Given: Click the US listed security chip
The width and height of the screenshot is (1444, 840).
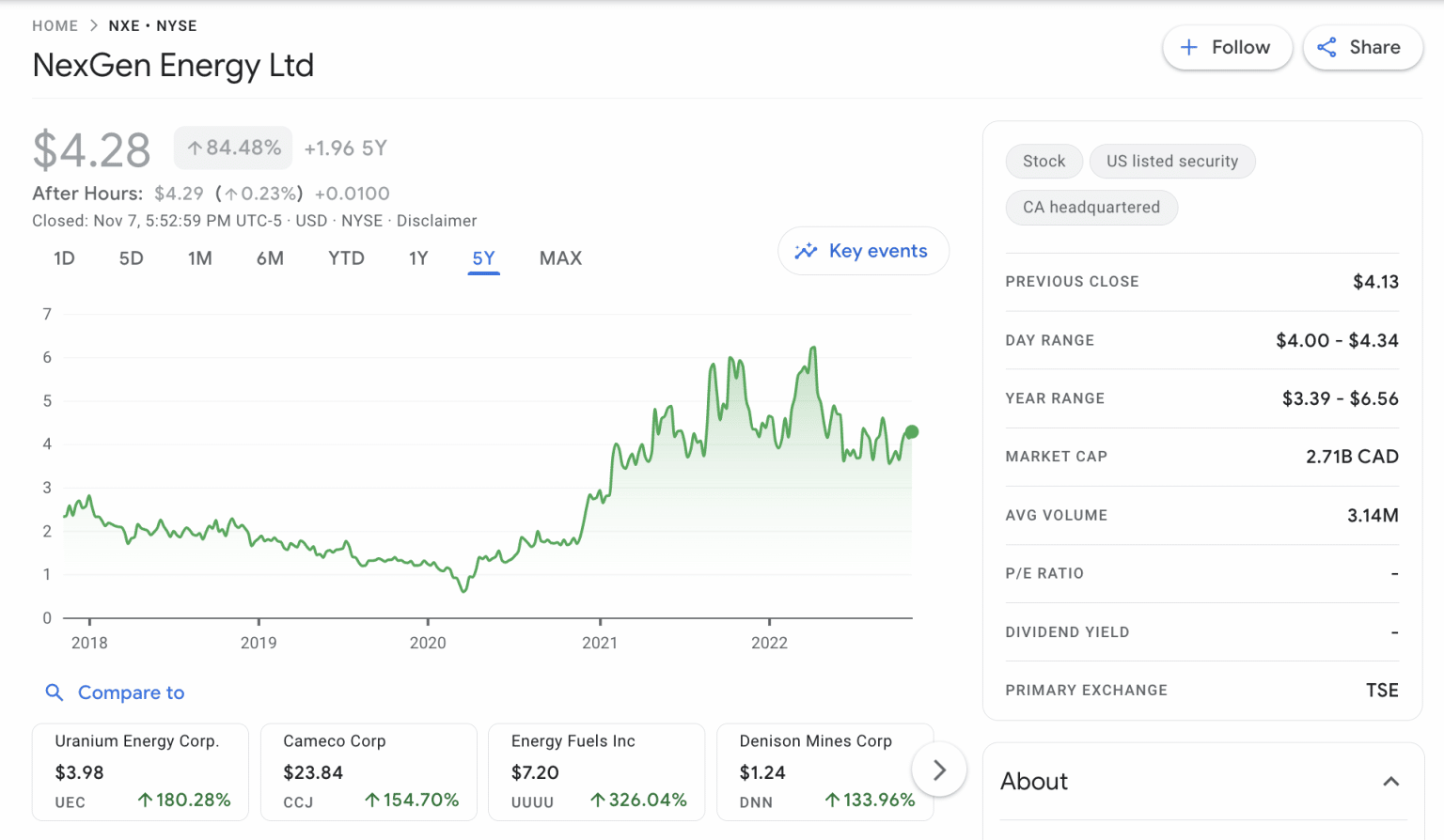Looking at the screenshot, I should (1171, 162).
